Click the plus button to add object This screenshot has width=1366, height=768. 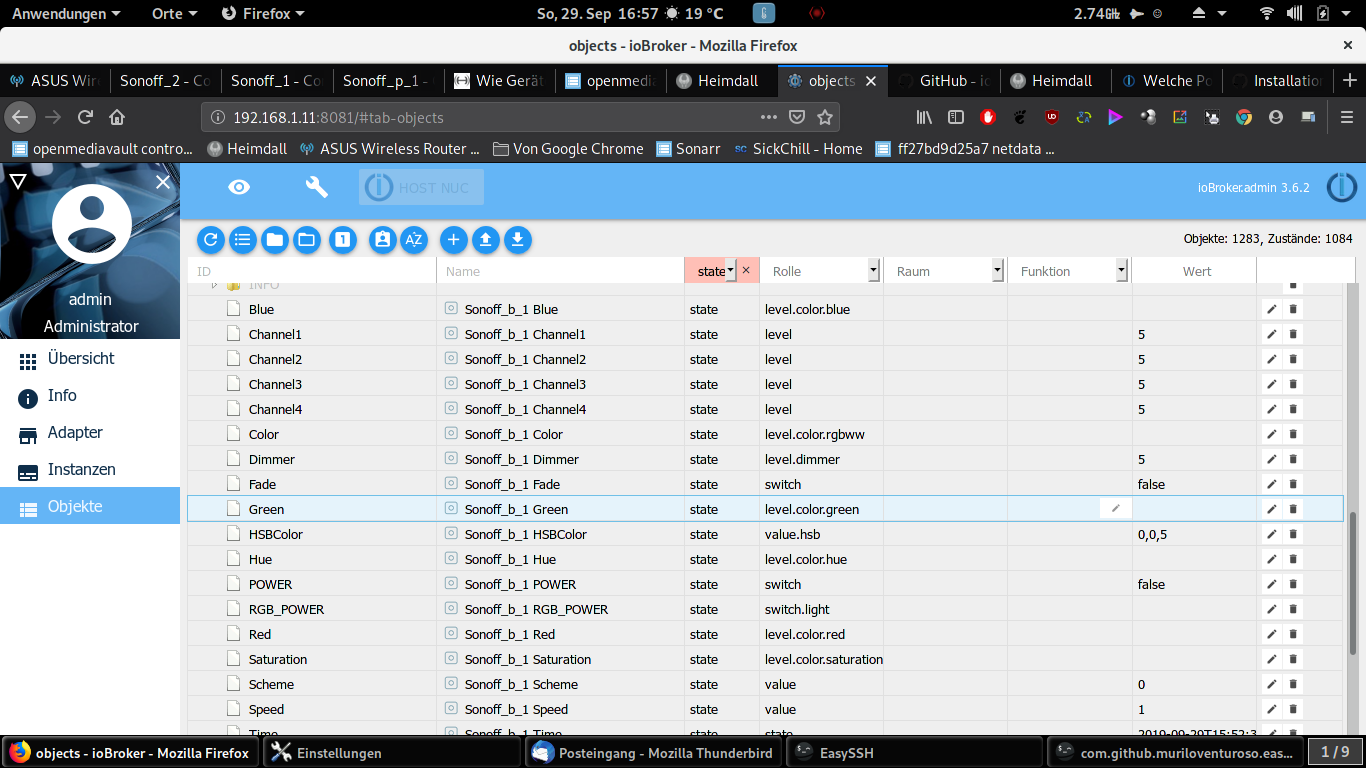pyautogui.click(x=453, y=239)
